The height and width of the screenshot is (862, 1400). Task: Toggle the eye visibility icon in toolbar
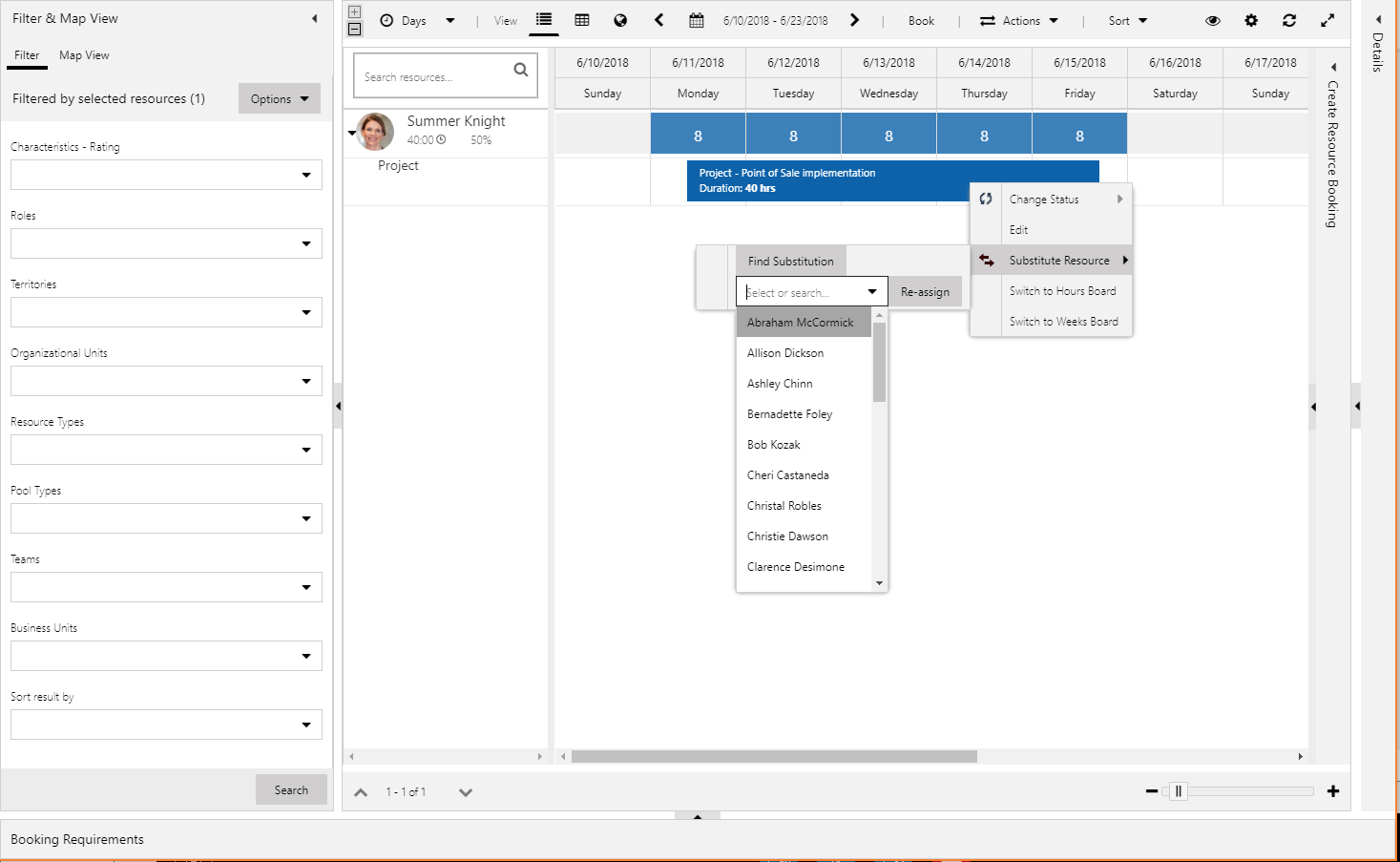[1213, 20]
